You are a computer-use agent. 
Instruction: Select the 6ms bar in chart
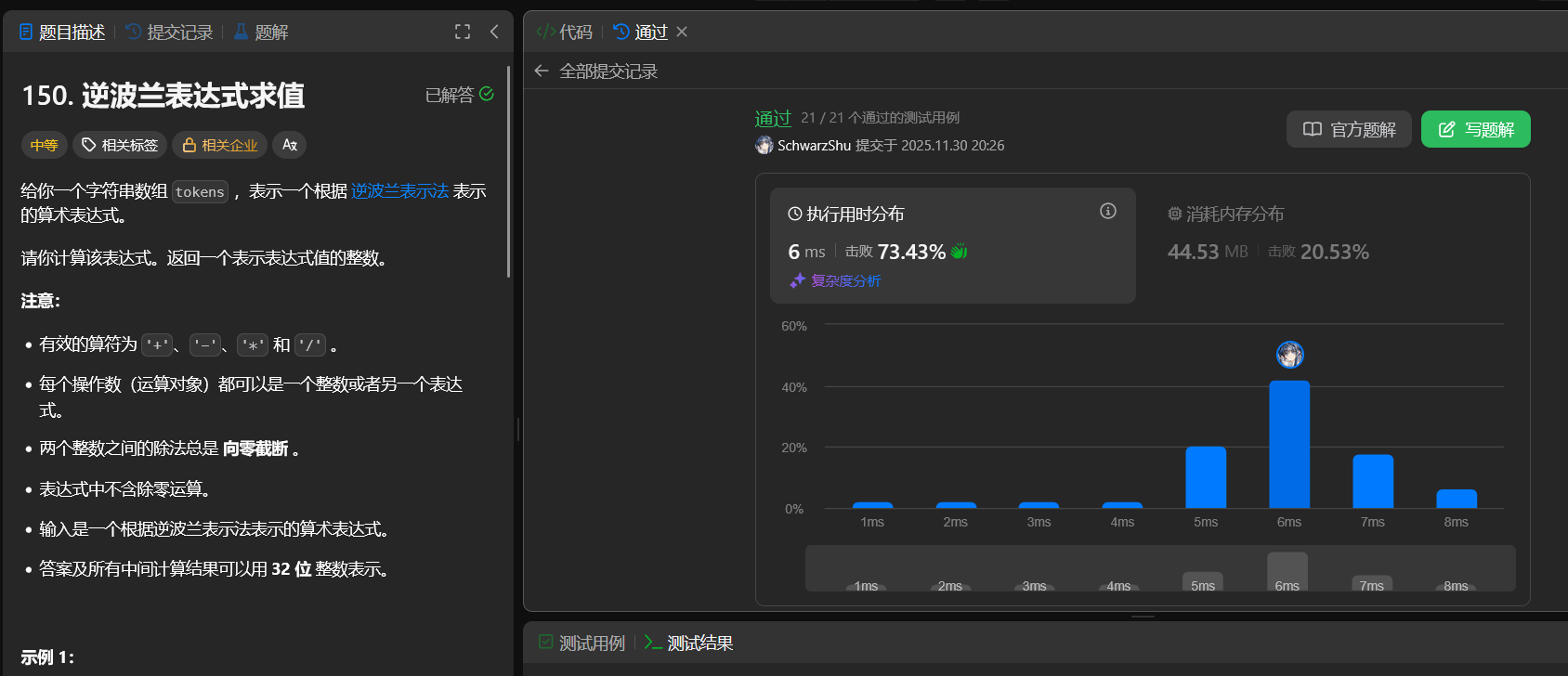[1289, 444]
